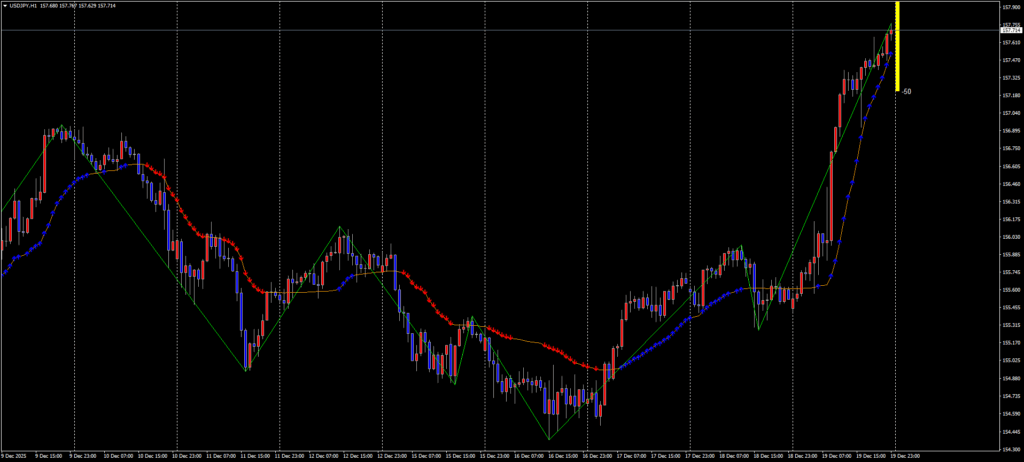Select the current price tag 157.714
Screen dimensions: 1024x462
point(1009,30)
